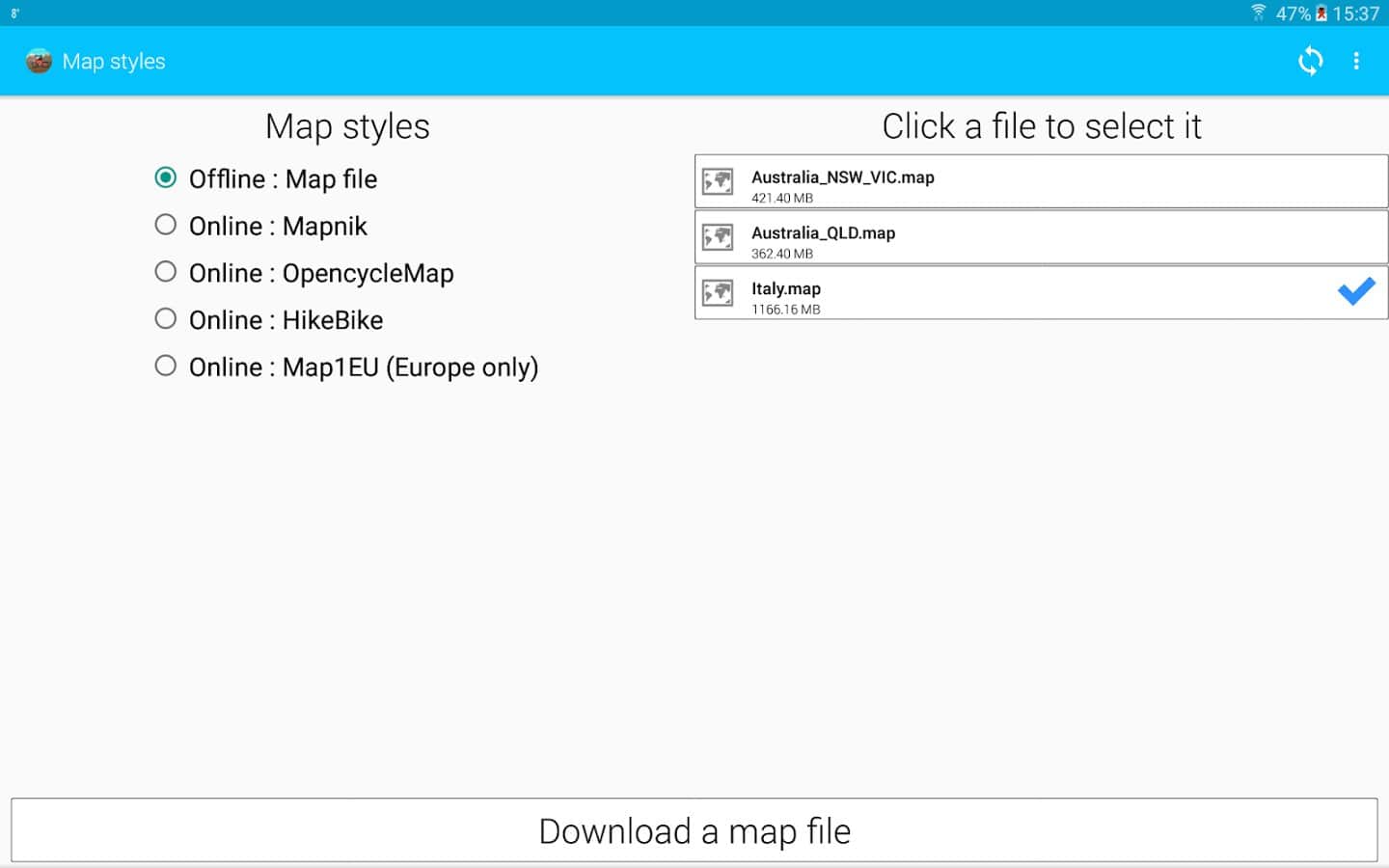Tap the refresh sync icon
Screen dimensions: 1389x868
click(1310, 61)
